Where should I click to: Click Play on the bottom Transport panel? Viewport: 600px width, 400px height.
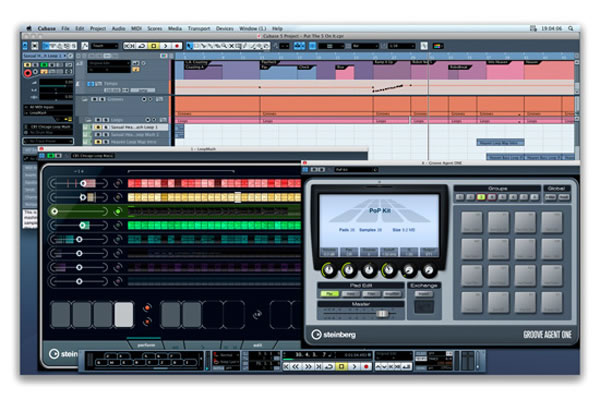pos(354,366)
